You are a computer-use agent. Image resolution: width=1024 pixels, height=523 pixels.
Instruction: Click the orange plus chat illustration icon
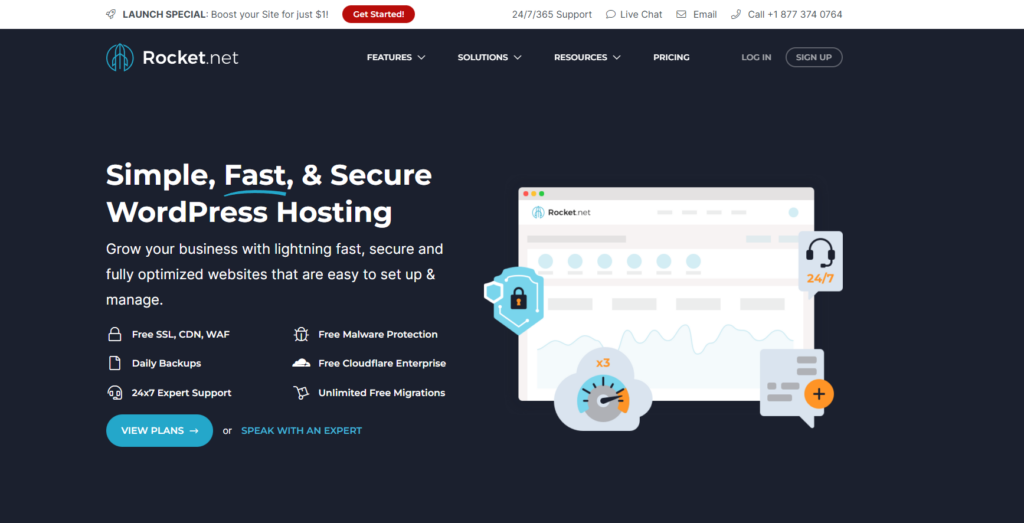pyautogui.click(x=819, y=394)
